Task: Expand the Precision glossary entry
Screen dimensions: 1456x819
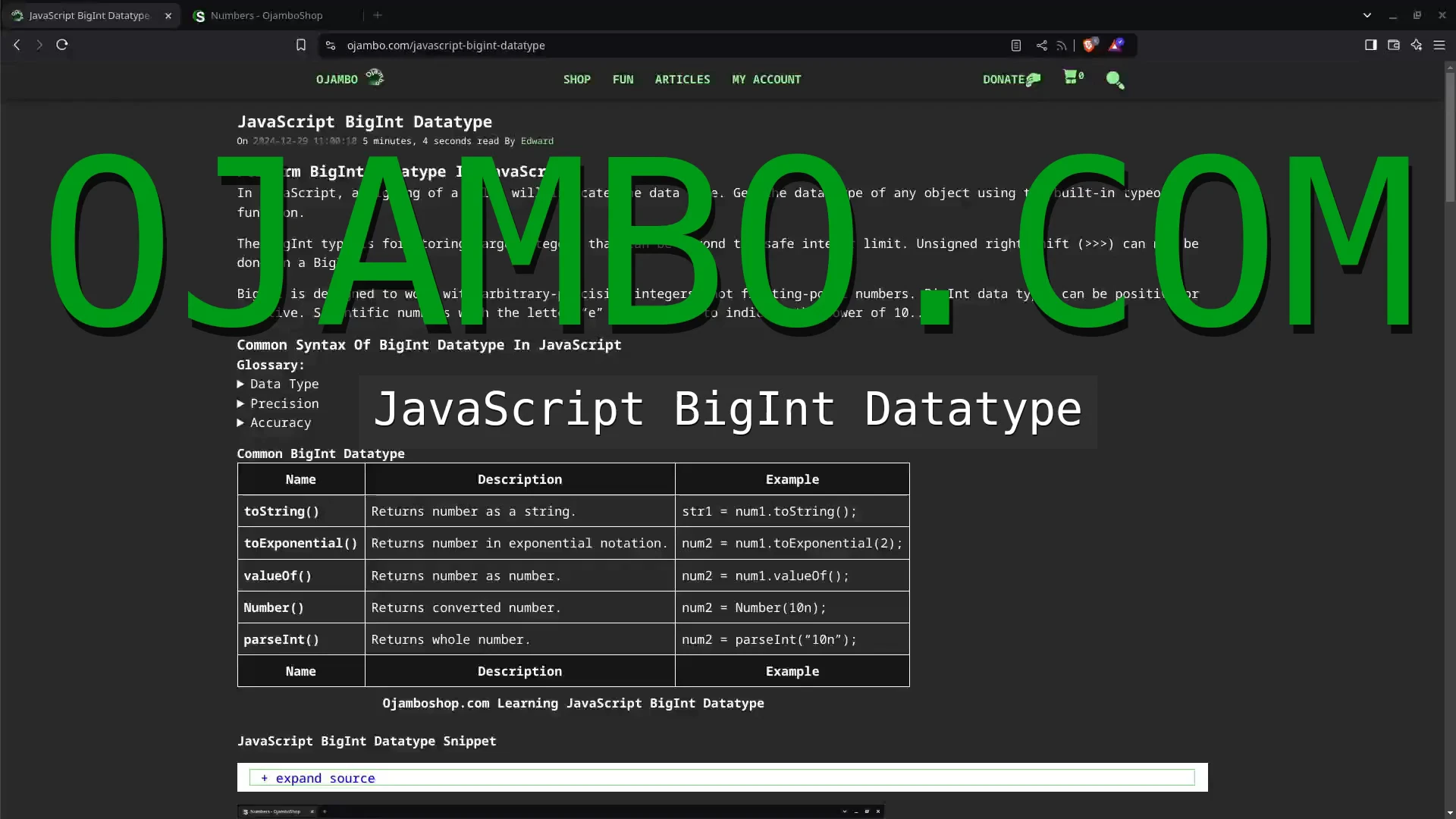Action: (278, 403)
